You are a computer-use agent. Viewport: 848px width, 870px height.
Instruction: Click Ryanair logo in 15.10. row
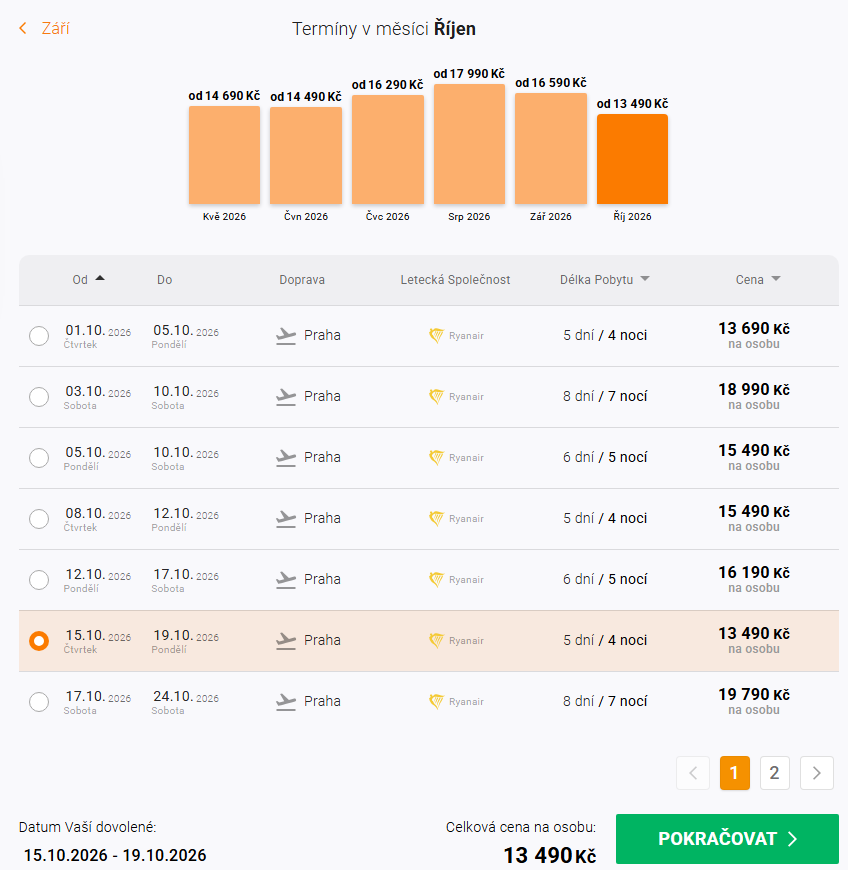tap(456, 641)
